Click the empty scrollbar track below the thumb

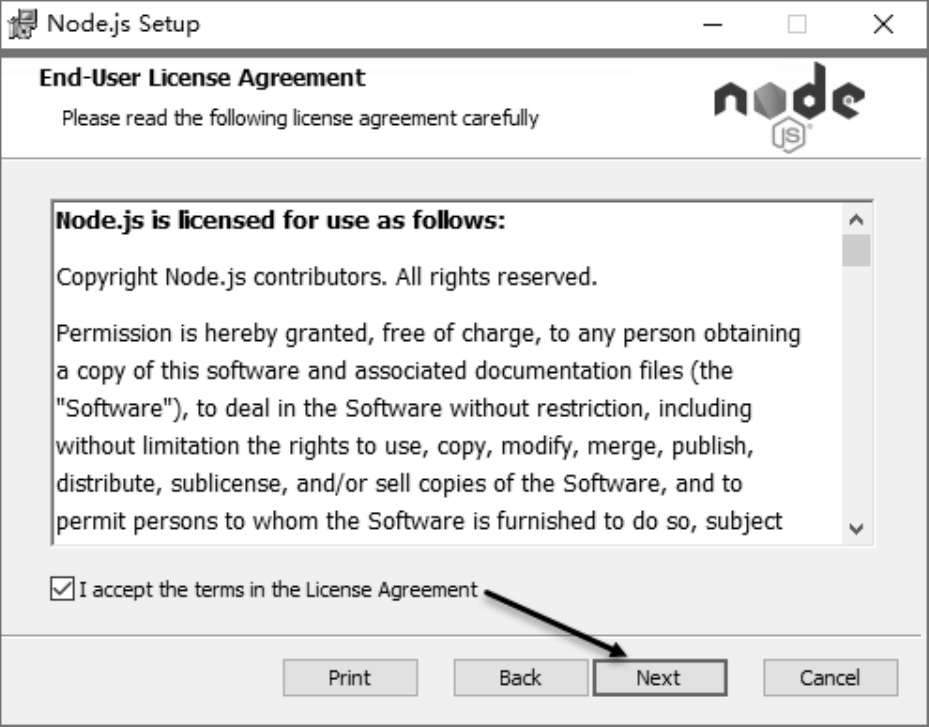[855, 400]
